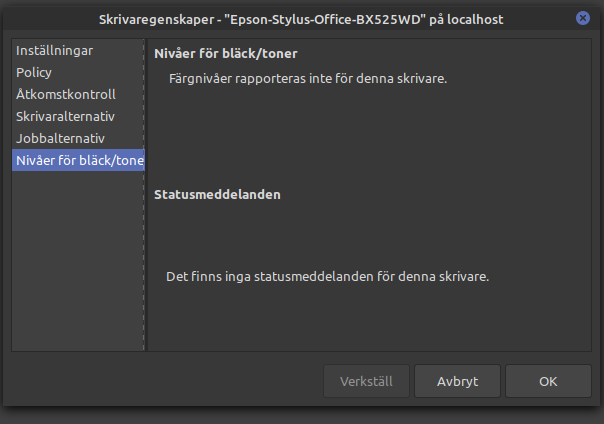Click 'Det finns inga statusmeddelanden' message
This screenshot has height=424, width=604.
pos(327,277)
